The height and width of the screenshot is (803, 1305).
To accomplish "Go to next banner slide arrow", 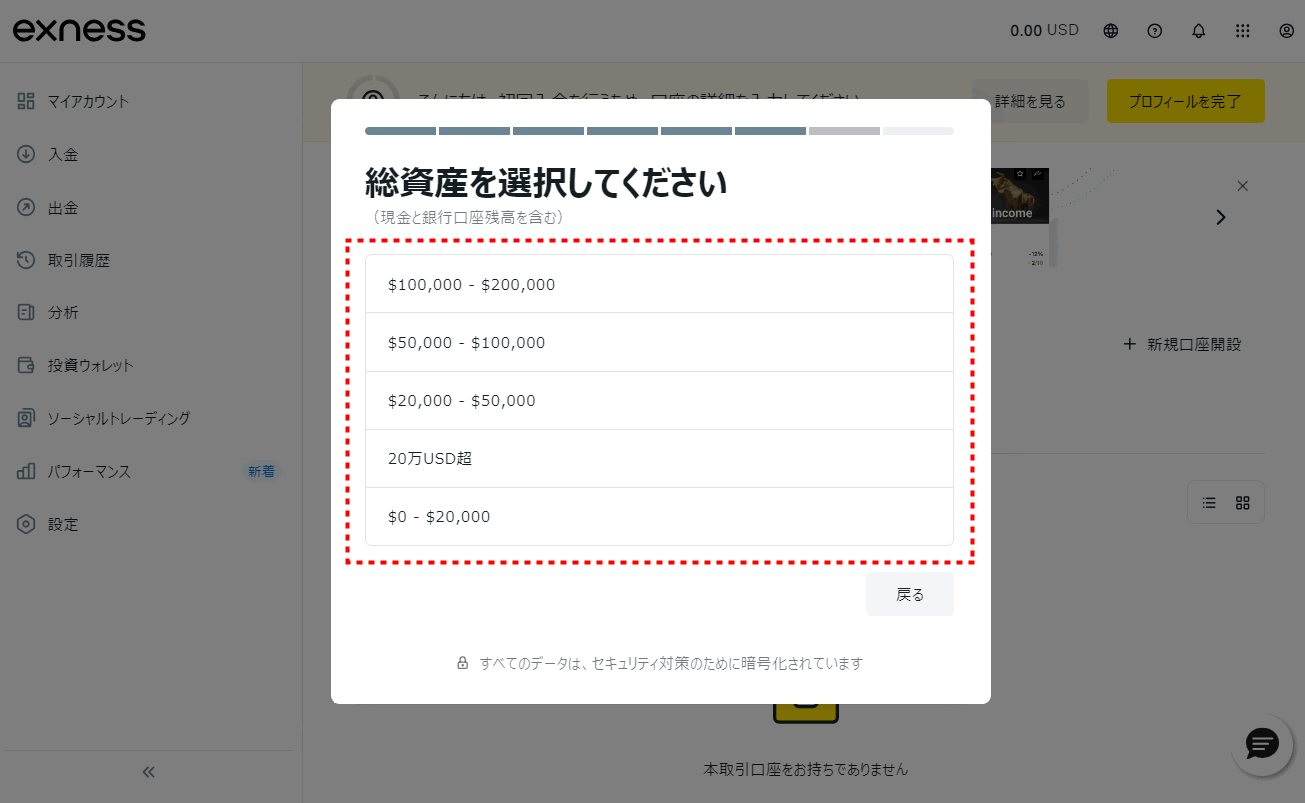I will (x=1220, y=217).
